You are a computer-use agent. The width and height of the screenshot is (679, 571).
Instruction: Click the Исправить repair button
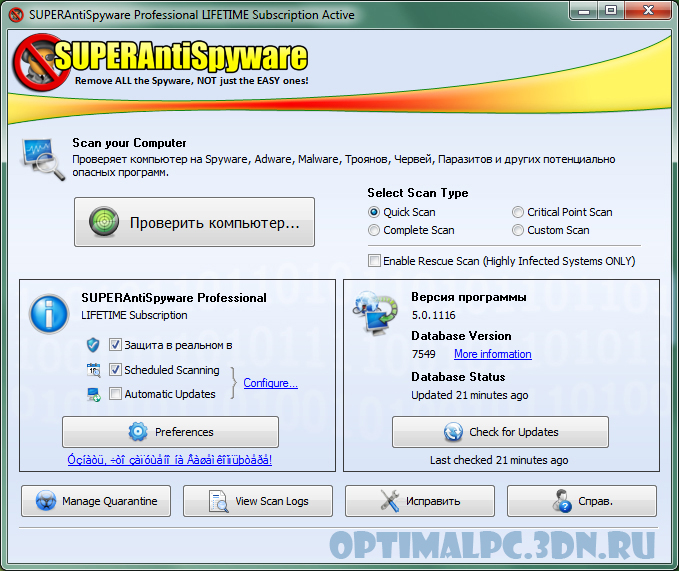[420, 501]
